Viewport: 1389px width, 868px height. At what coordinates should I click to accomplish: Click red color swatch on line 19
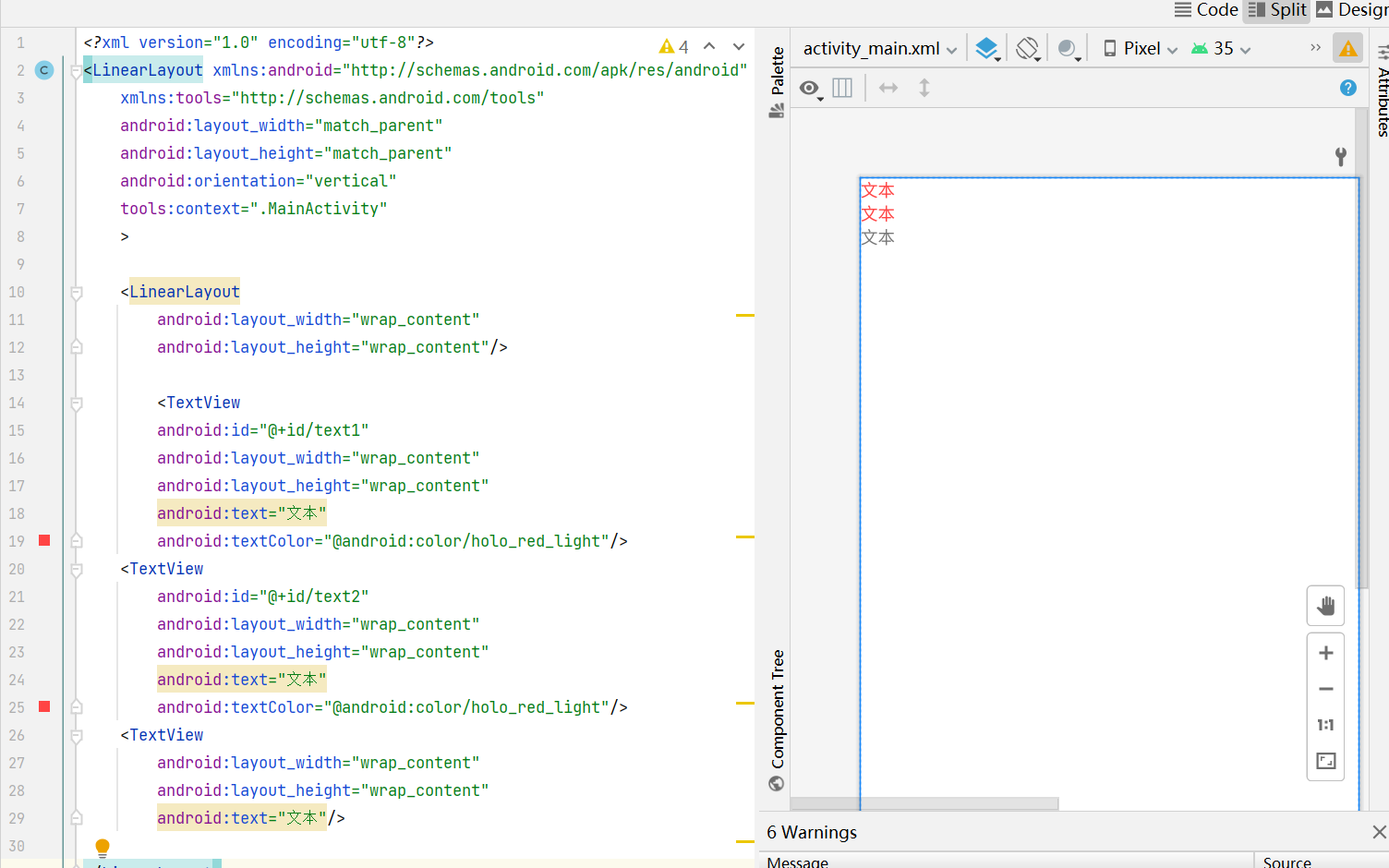coord(44,540)
